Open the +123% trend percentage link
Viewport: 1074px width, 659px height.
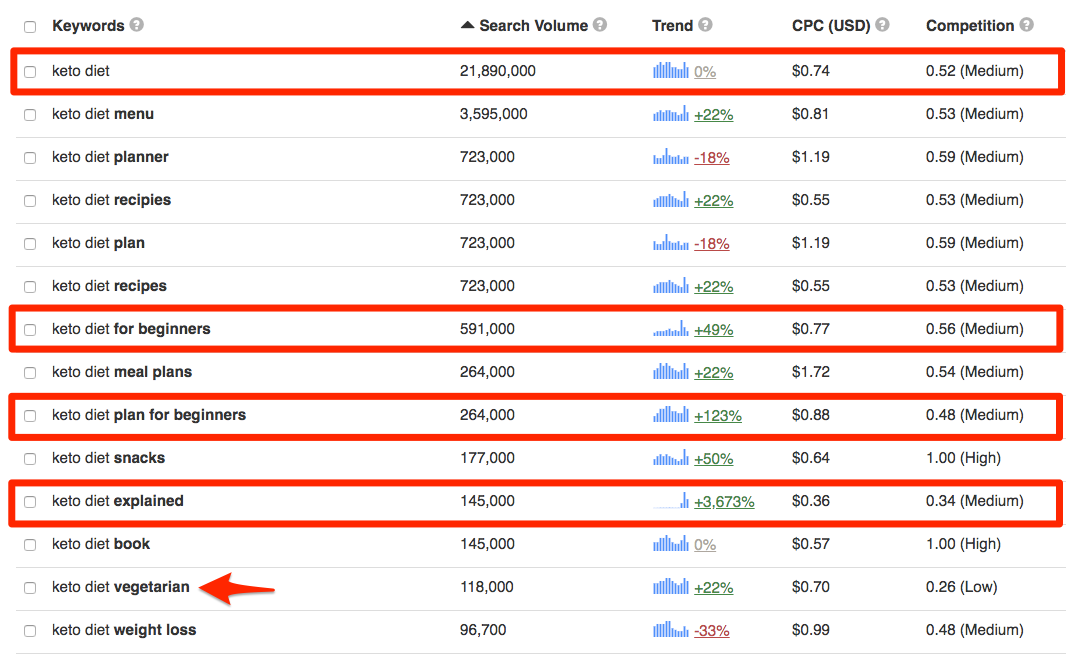(717, 416)
